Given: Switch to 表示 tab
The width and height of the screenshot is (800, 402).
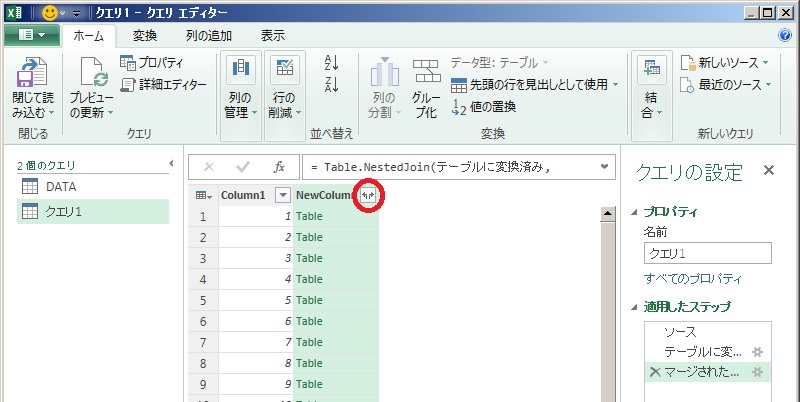Looking at the screenshot, I should point(273,35).
